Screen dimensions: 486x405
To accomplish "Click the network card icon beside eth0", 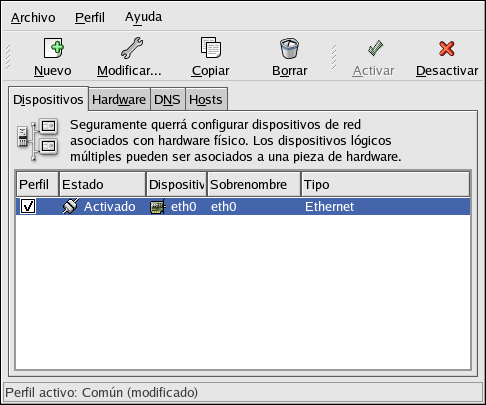I will [x=158, y=207].
